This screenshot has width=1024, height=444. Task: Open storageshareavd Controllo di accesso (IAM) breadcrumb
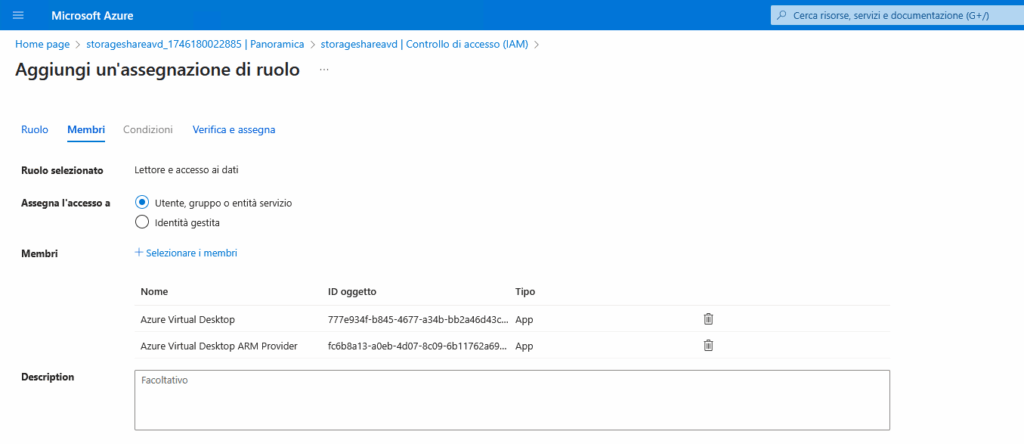pos(424,45)
